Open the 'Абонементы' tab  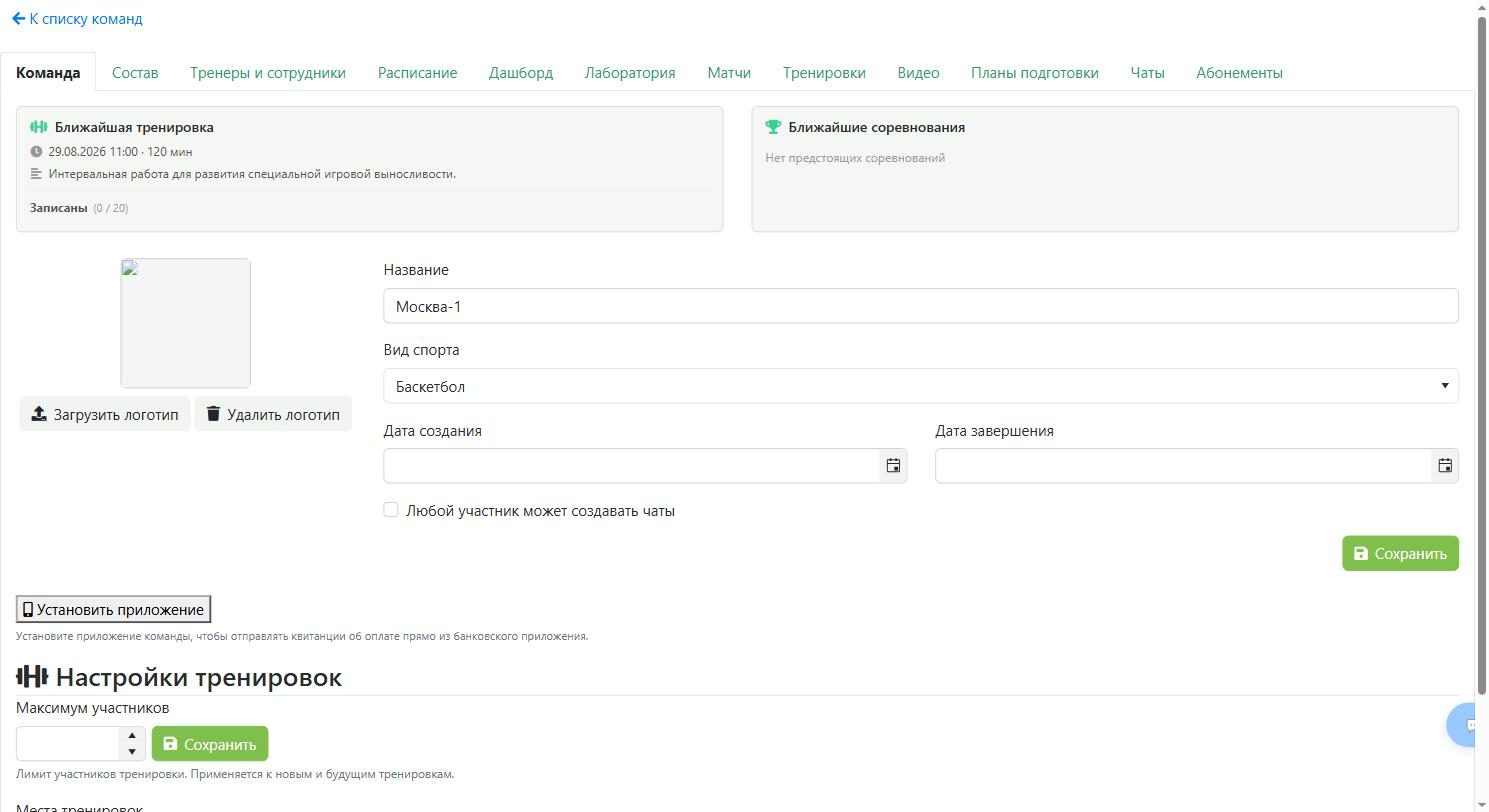[x=1239, y=73]
